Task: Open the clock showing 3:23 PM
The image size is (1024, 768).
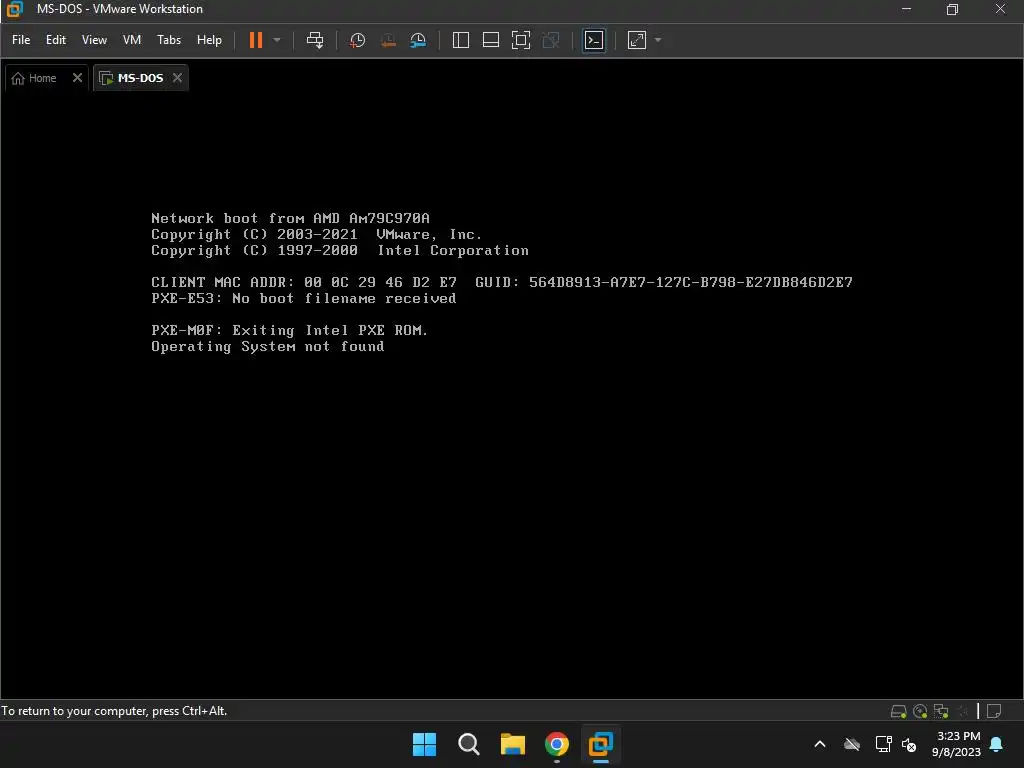Action: 956,744
